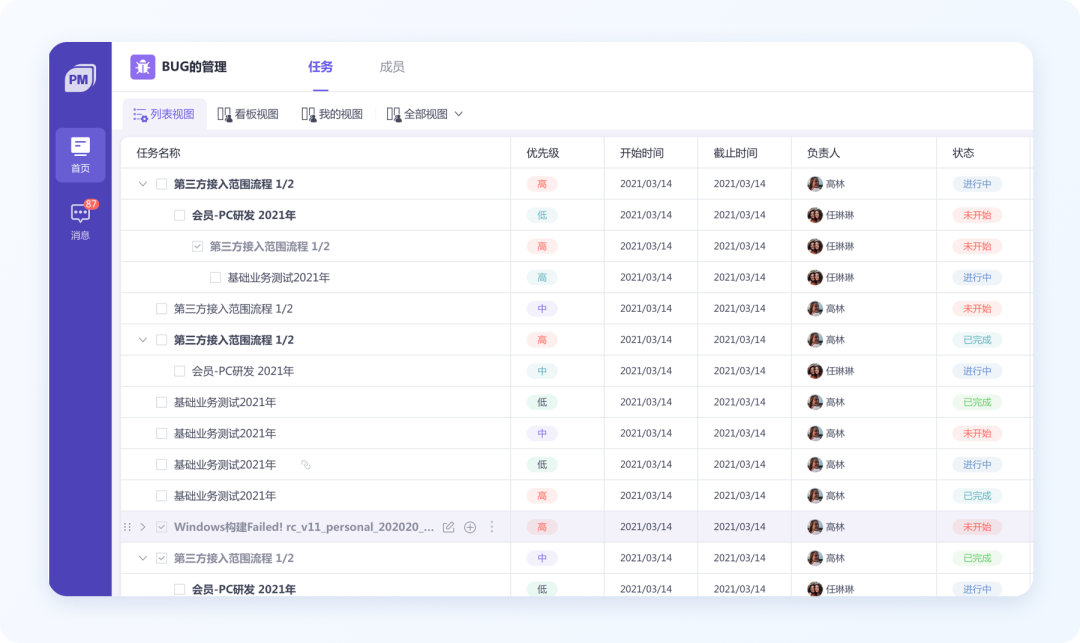Open more options menu on Windows构建Failed row
The width and height of the screenshot is (1080, 643).
(492, 527)
